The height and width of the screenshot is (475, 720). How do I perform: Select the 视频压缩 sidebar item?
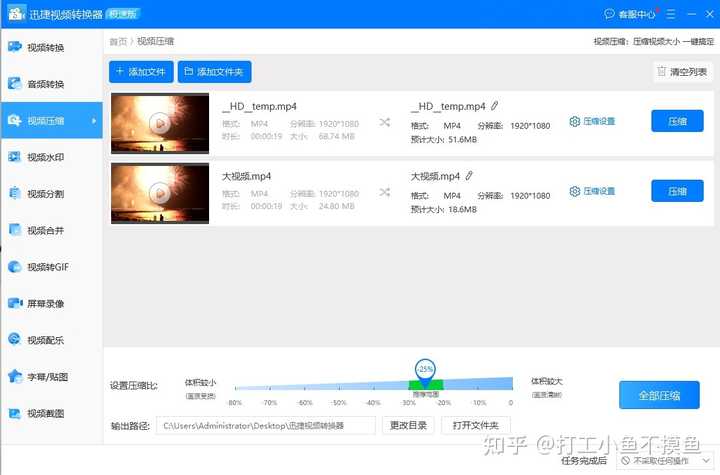click(x=51, y=120)
